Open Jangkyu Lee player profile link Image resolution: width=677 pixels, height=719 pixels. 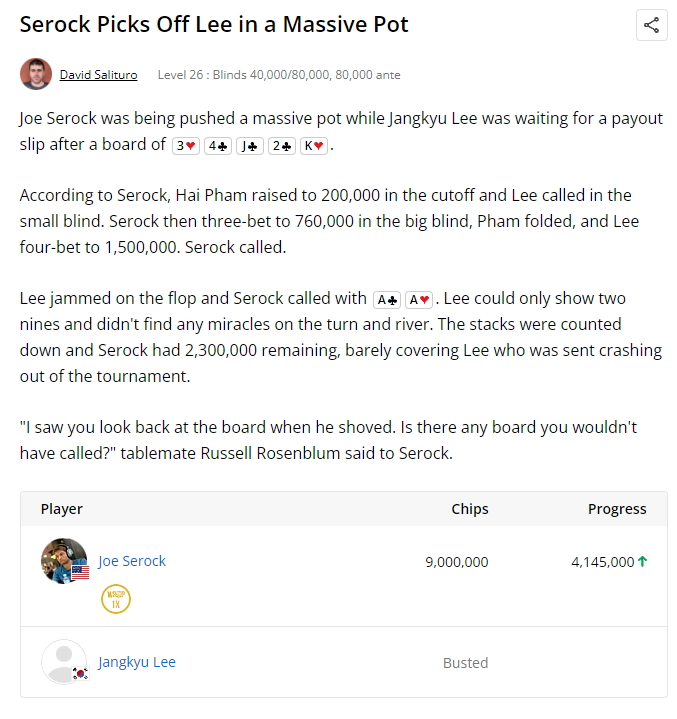(137, 662)
